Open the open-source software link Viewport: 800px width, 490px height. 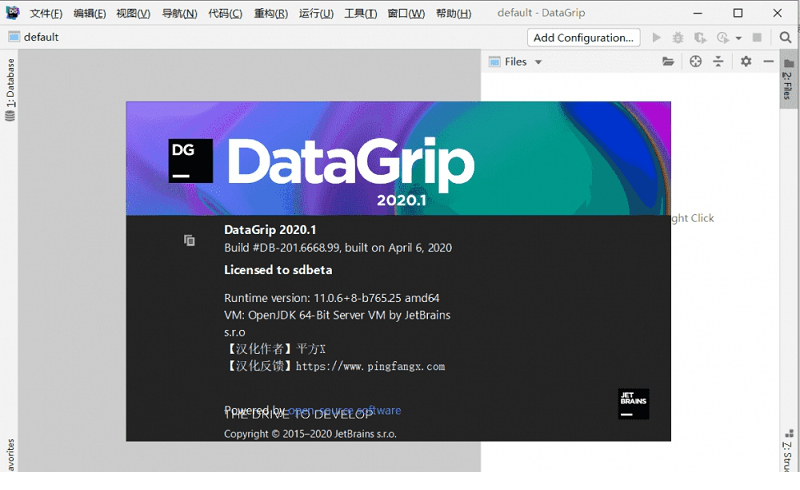(344, 410)
